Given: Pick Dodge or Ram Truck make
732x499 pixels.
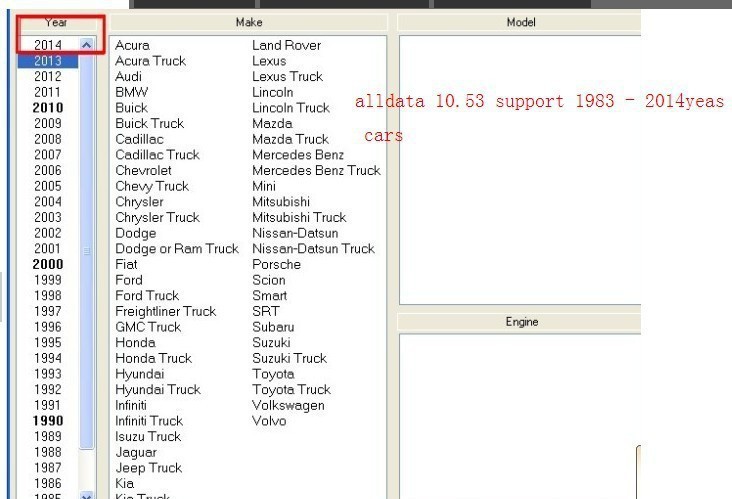Looking at the screenshot, I should (176, 249).
